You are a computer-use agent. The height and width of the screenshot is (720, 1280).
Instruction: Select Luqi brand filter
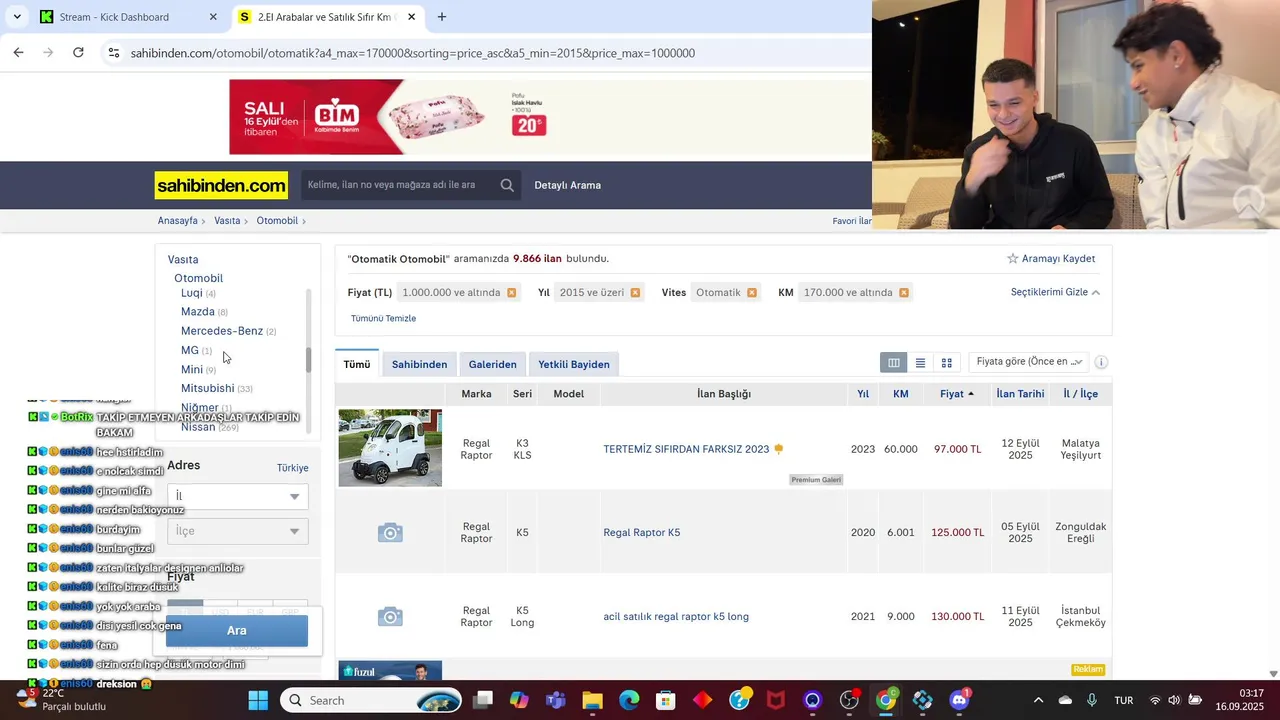coord(192,293)
